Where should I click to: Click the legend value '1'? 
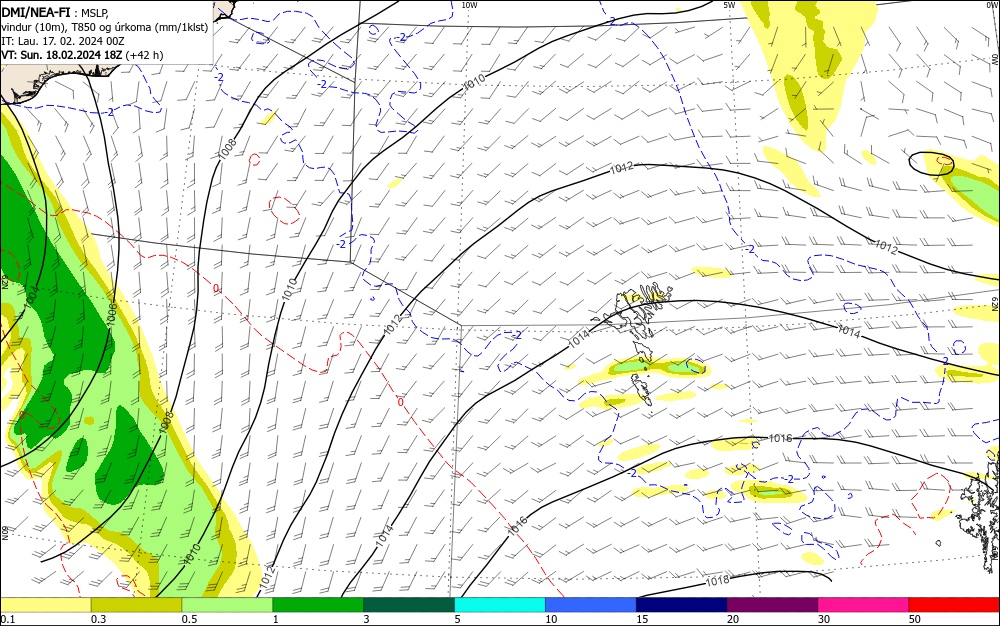(276, 619)
